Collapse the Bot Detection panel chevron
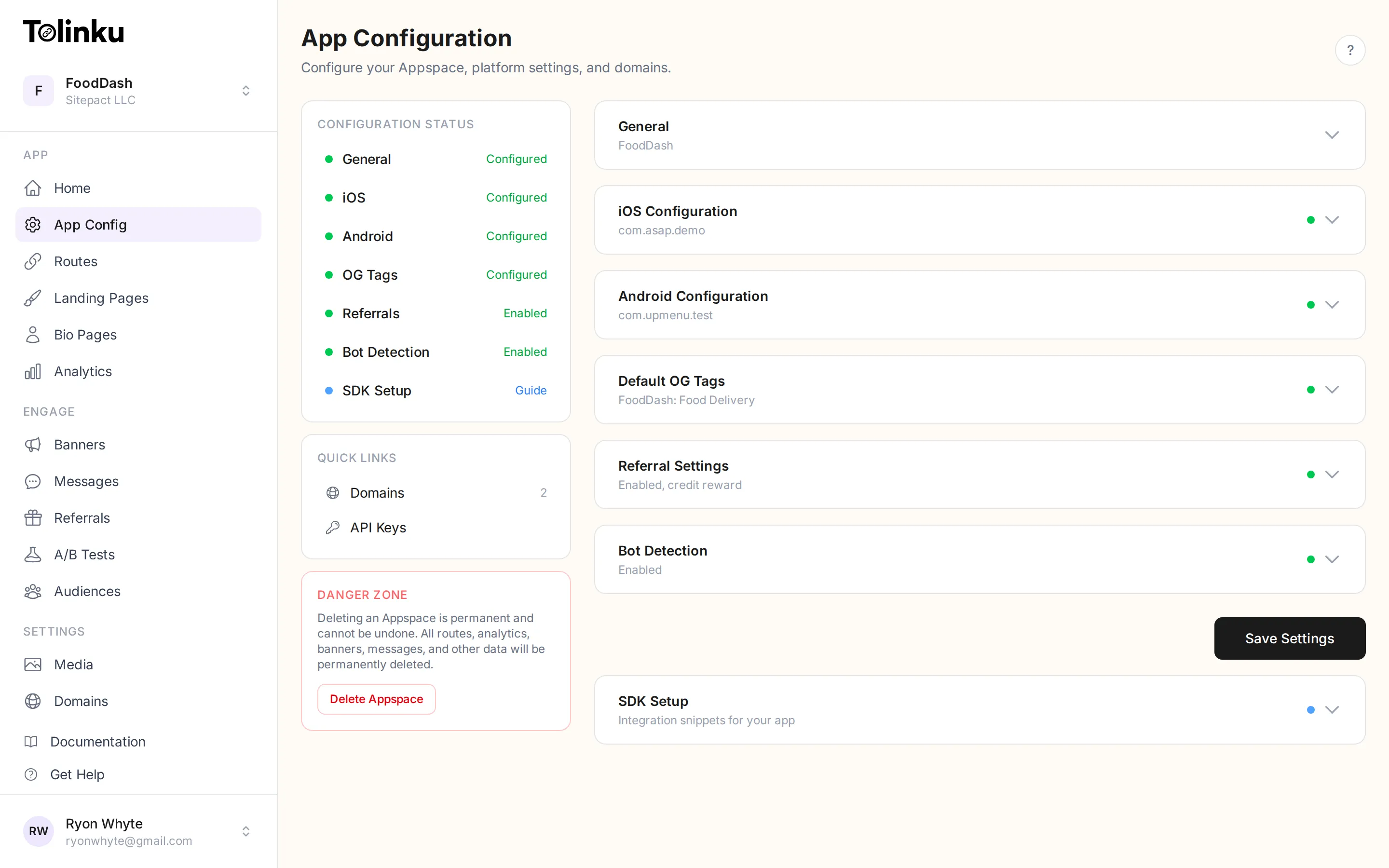This screenshot has width=1389, height=868. 1333,558
